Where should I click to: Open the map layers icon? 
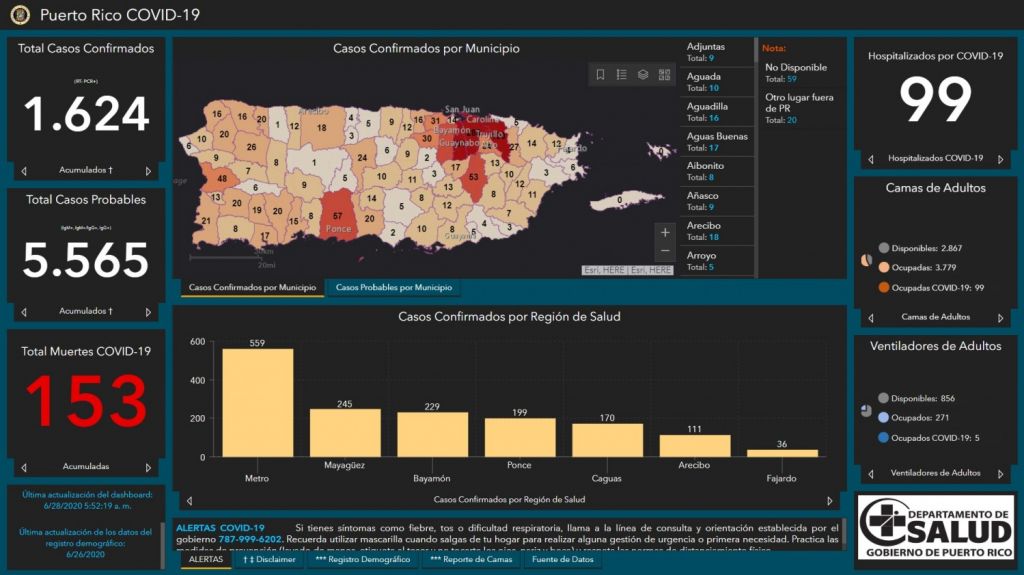[643, 75]
